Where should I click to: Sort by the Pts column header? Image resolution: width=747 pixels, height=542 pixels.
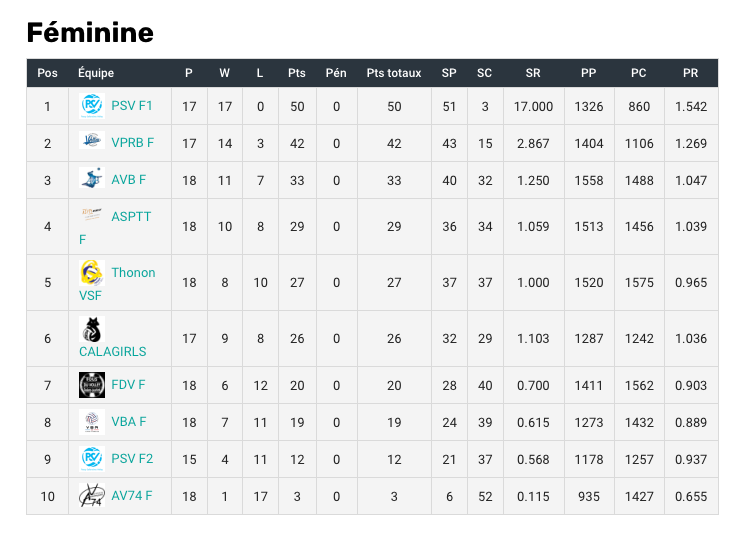tap(296, 73)
